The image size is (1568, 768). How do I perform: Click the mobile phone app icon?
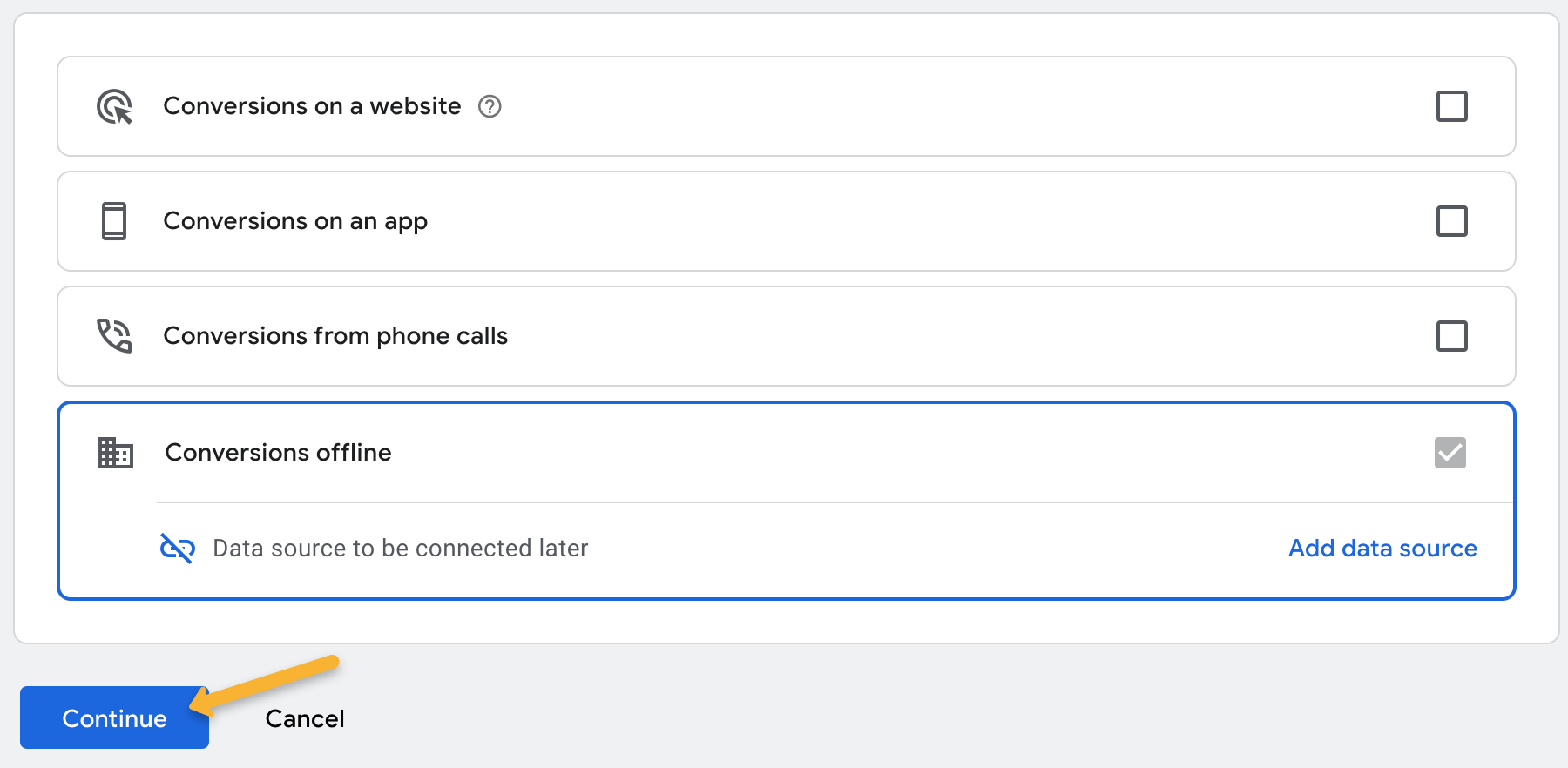click(x=114, y=221)
